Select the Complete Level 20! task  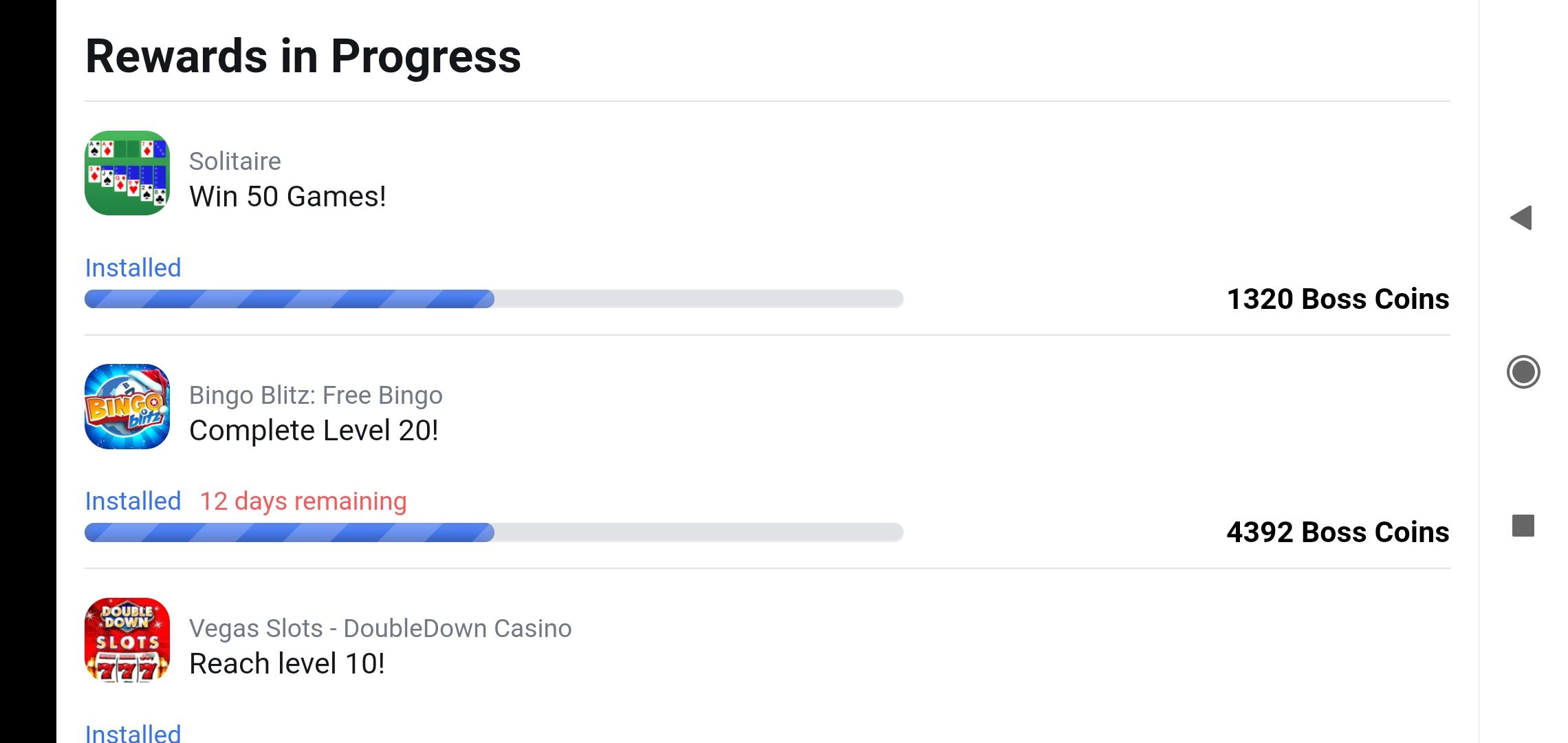[314, 431]
